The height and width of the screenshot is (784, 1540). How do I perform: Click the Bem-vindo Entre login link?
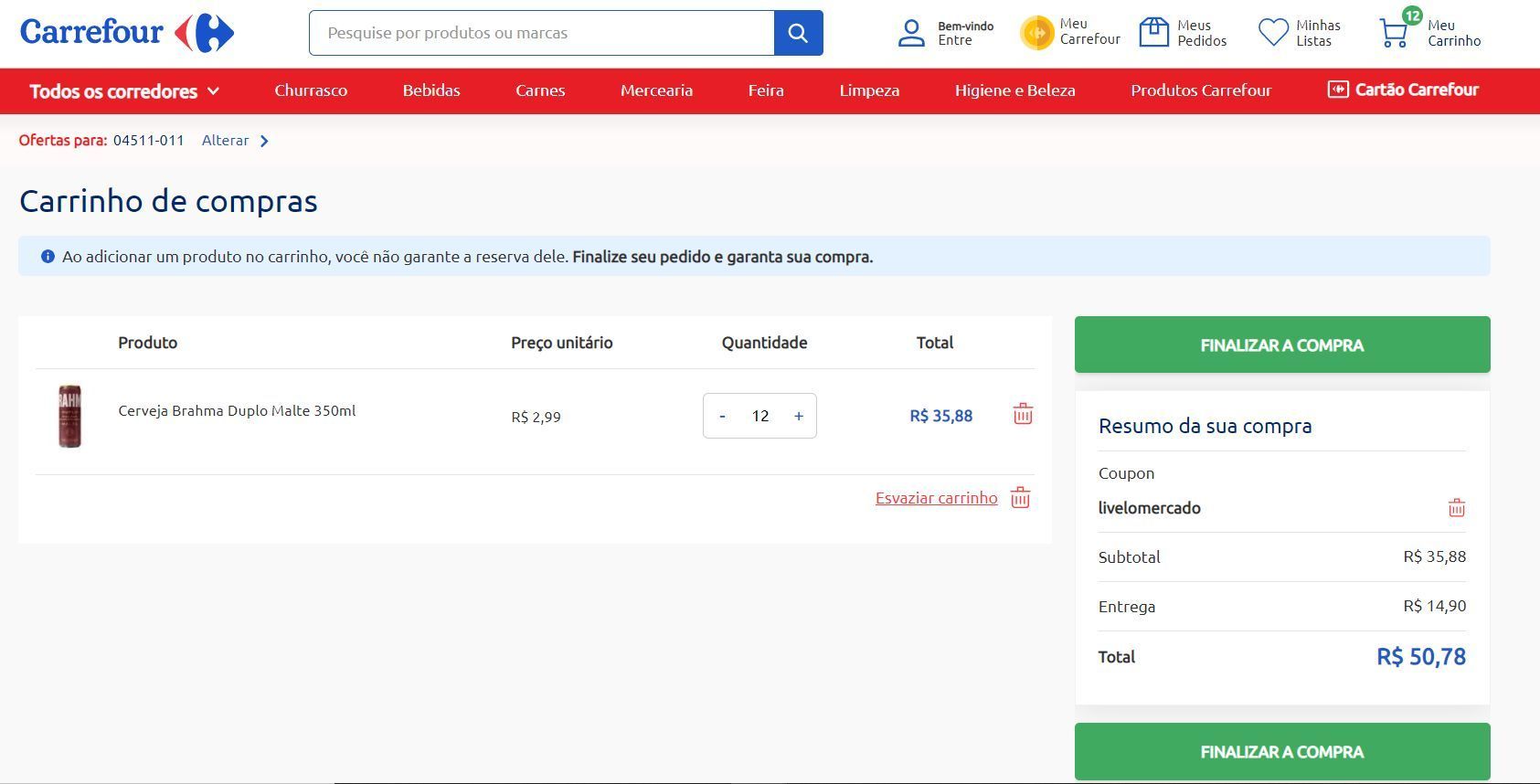tap(965, 33)
